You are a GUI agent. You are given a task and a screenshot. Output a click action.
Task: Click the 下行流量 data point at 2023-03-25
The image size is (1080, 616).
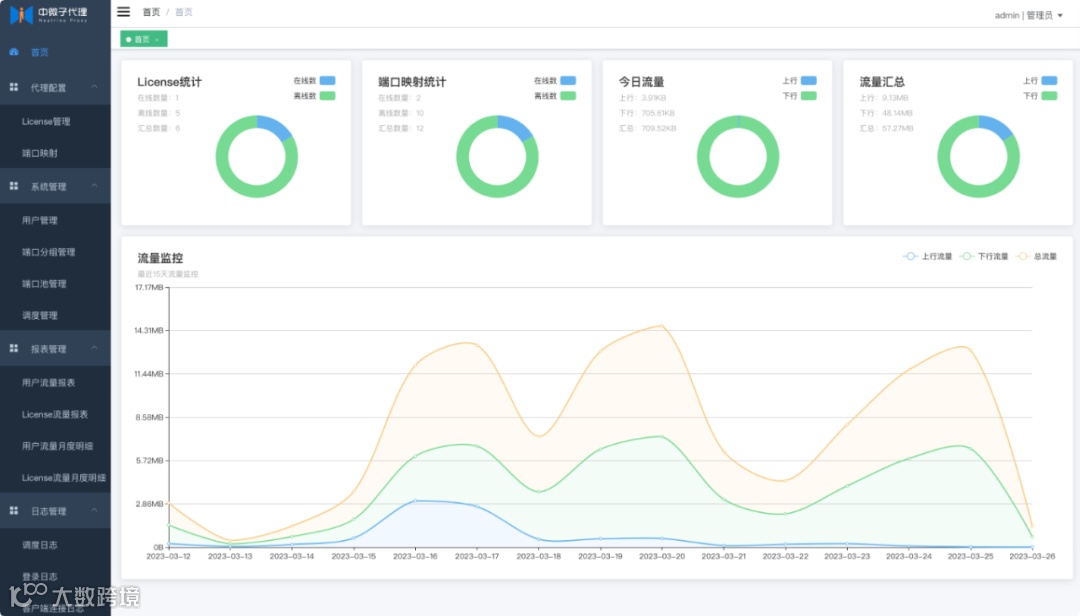coord(970,449)
